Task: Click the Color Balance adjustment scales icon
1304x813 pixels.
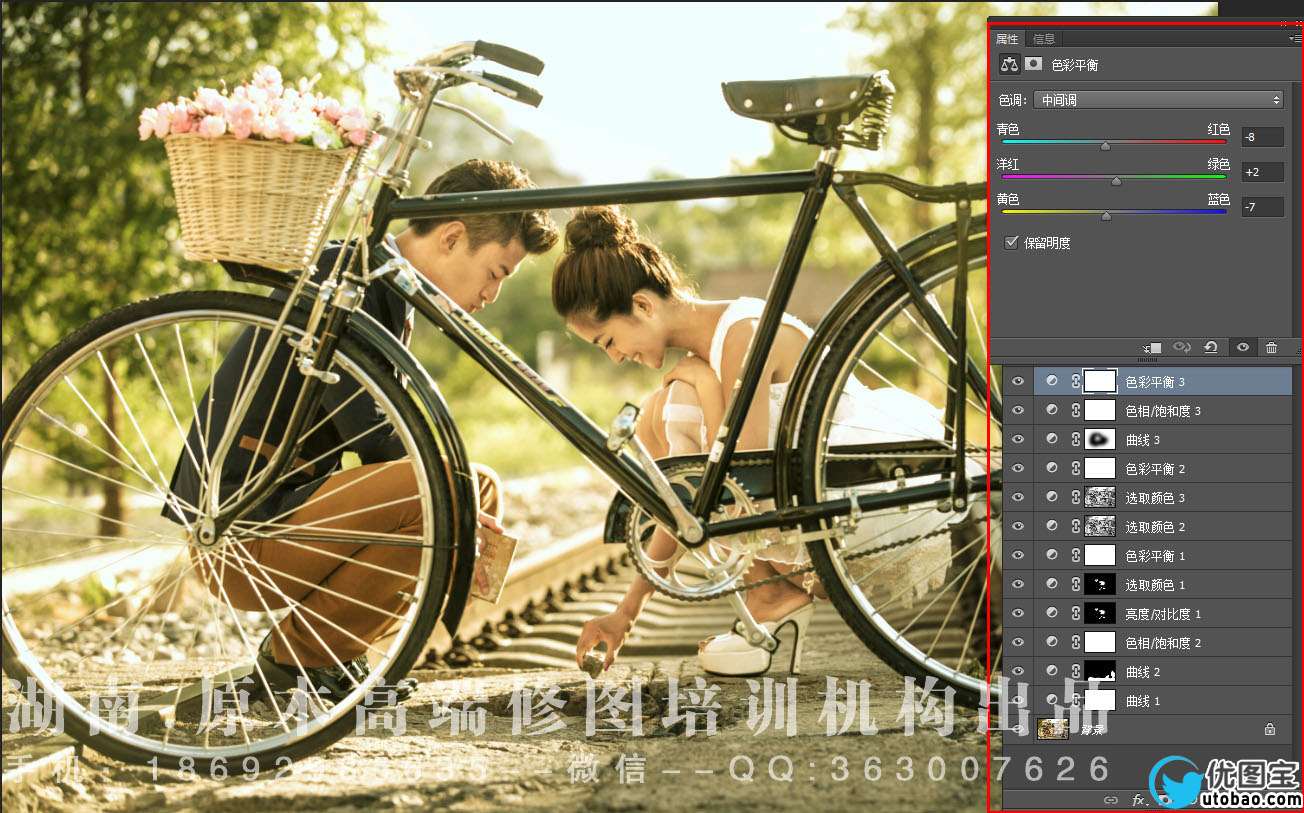Action: click(x=1009, y=64)
